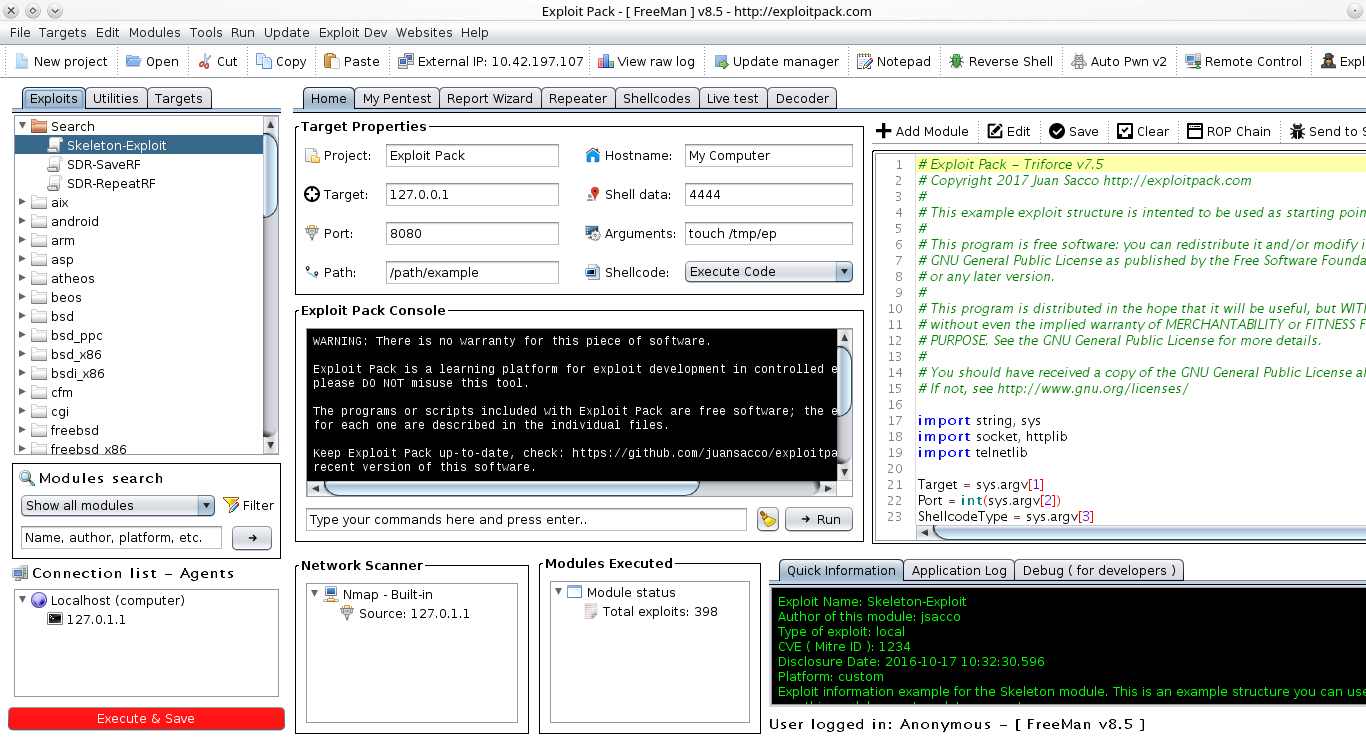
Task: Open the Shellcodes tab
Action: pos(656,98)
